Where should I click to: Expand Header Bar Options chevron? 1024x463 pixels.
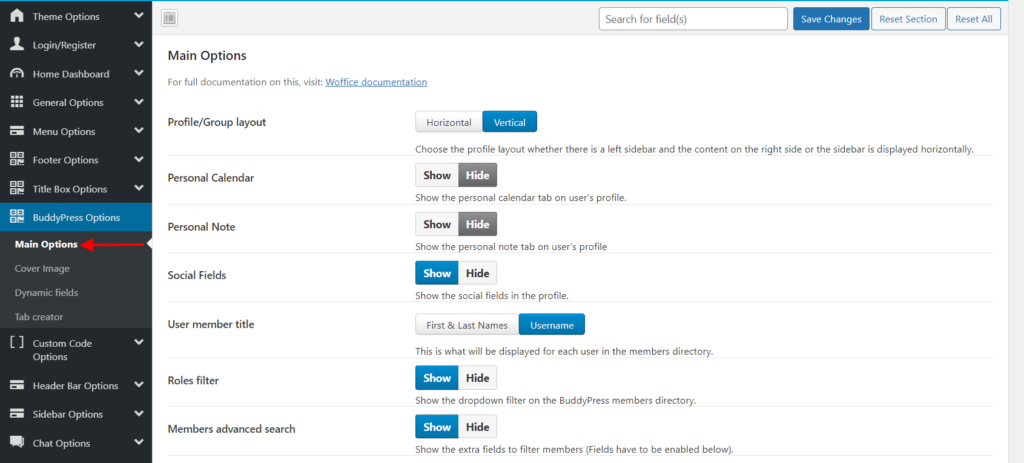[138, 385]
